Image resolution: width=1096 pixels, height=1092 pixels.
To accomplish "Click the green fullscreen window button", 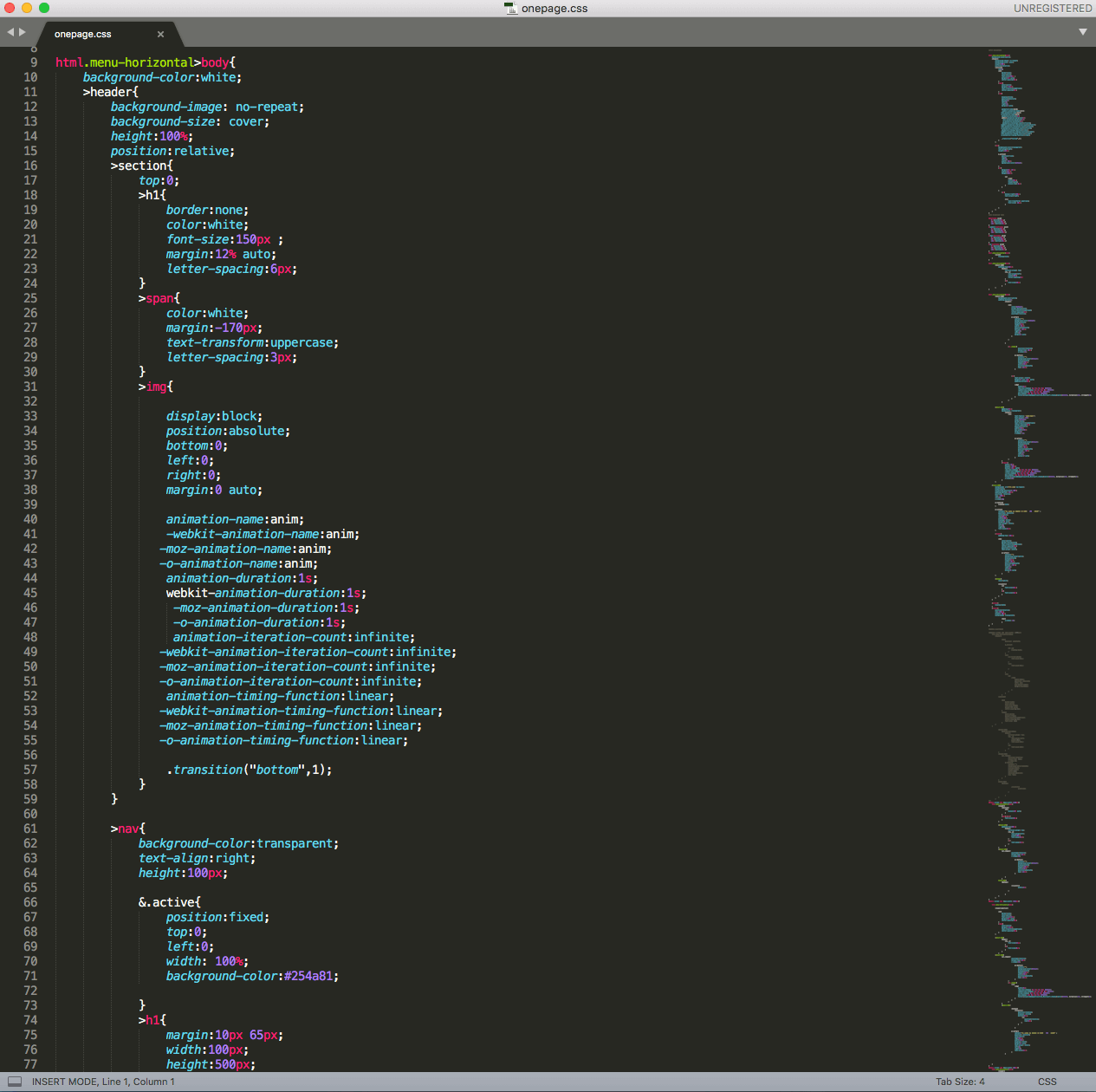I will point(44,8).
